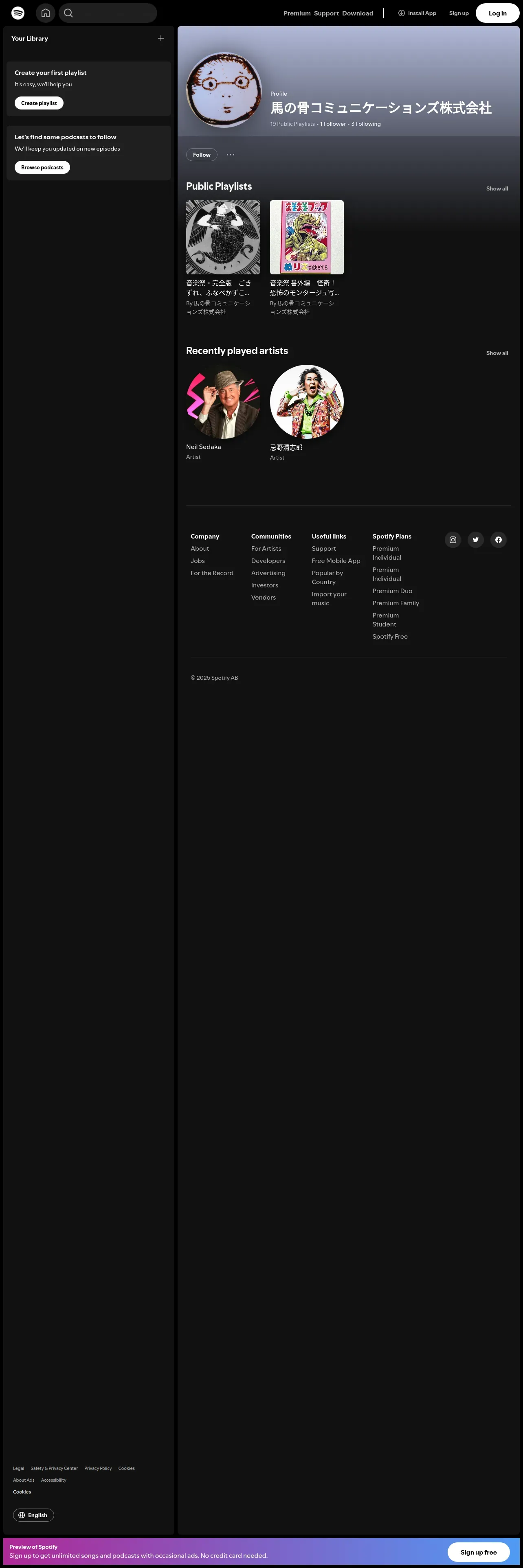
Task: Follow this profile
Action: click(x=202, y=155)
